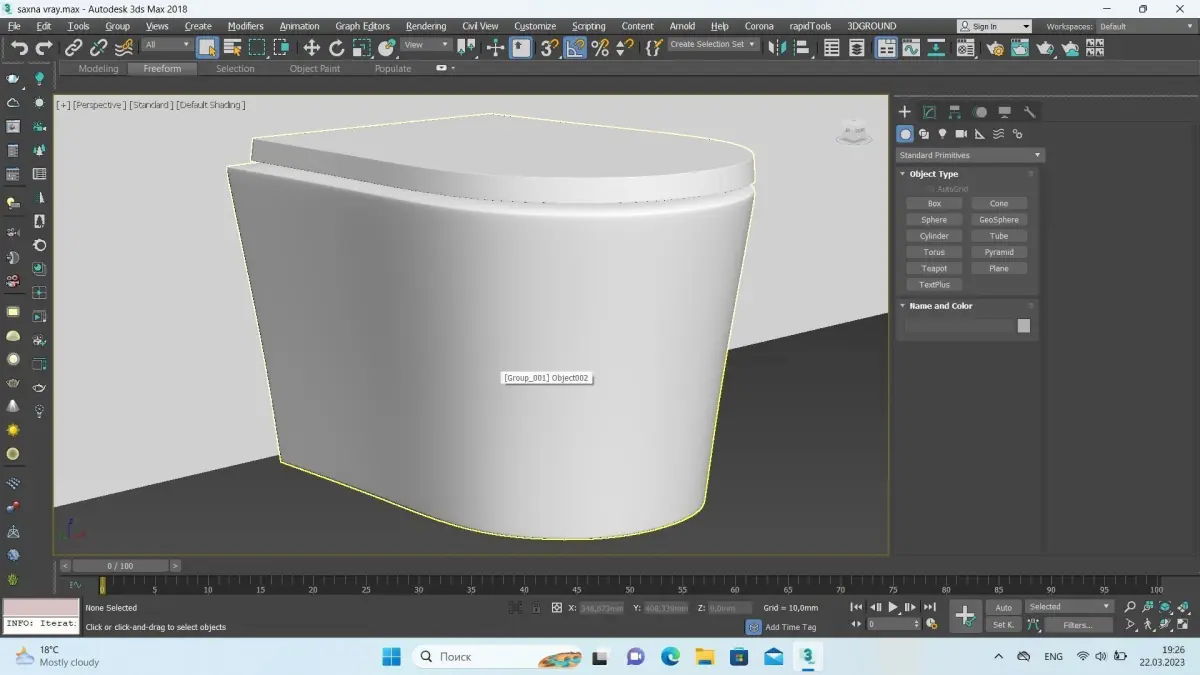This screenshot has width=1200, height=675.
Task: Click the Filters... button
Action: click(1077, 625)
